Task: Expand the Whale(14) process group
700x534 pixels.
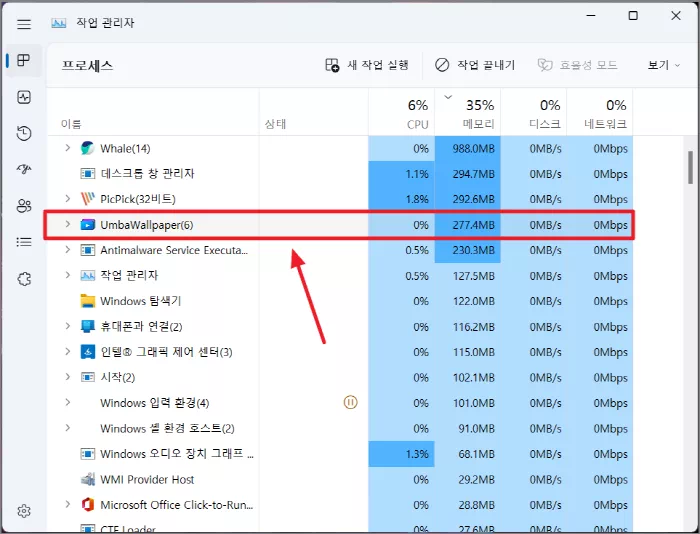Action: (67, 148)
